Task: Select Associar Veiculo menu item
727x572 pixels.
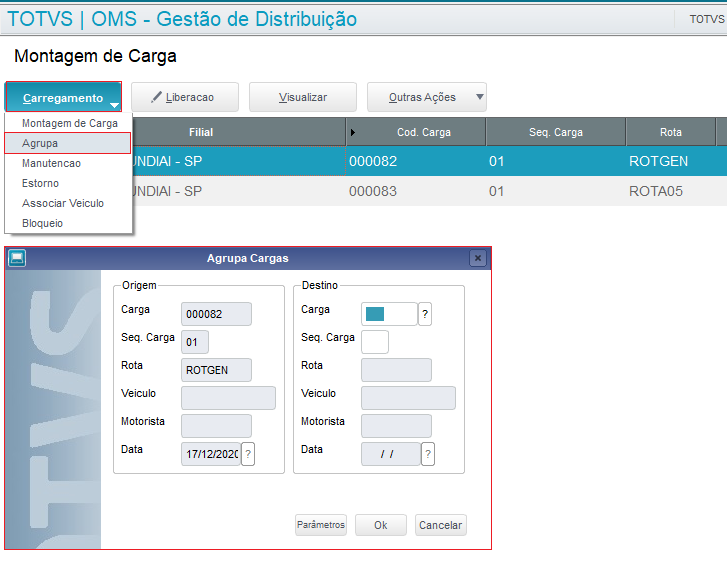Action: (69, 203)
